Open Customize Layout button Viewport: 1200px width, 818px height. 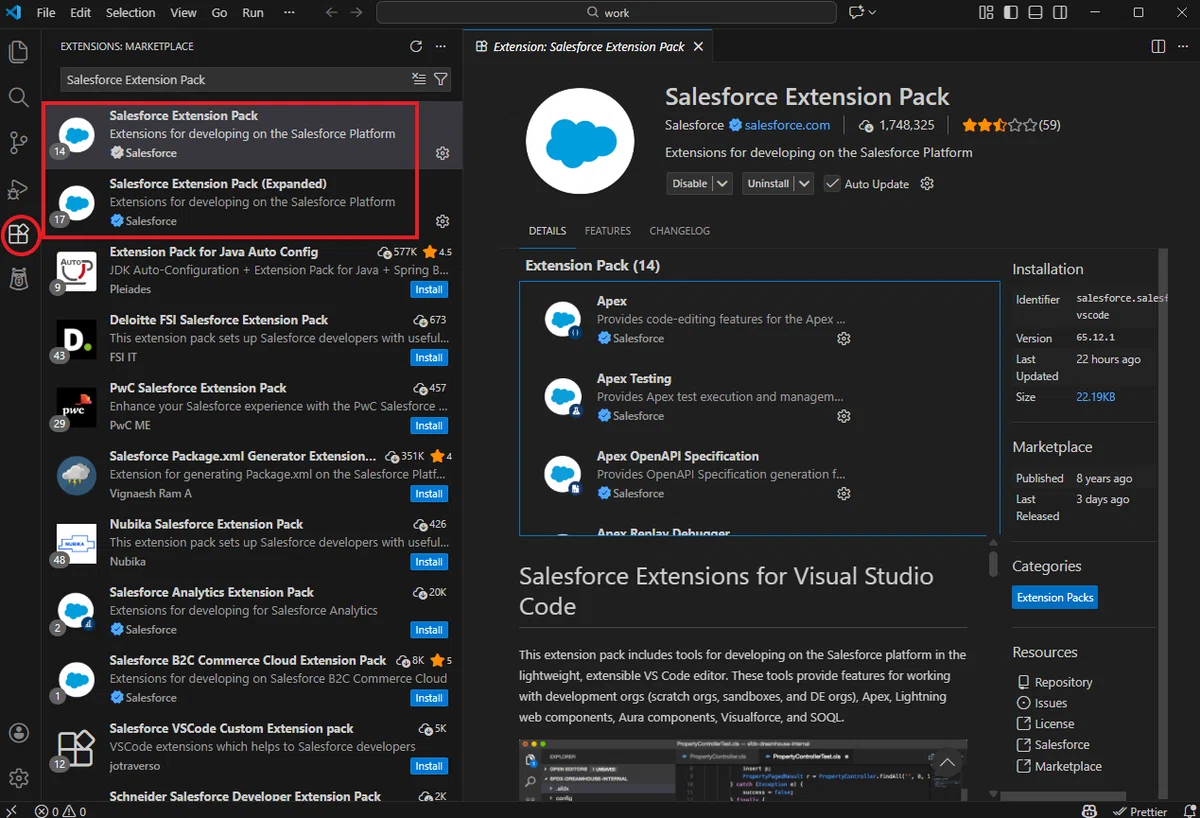(986, 13)
